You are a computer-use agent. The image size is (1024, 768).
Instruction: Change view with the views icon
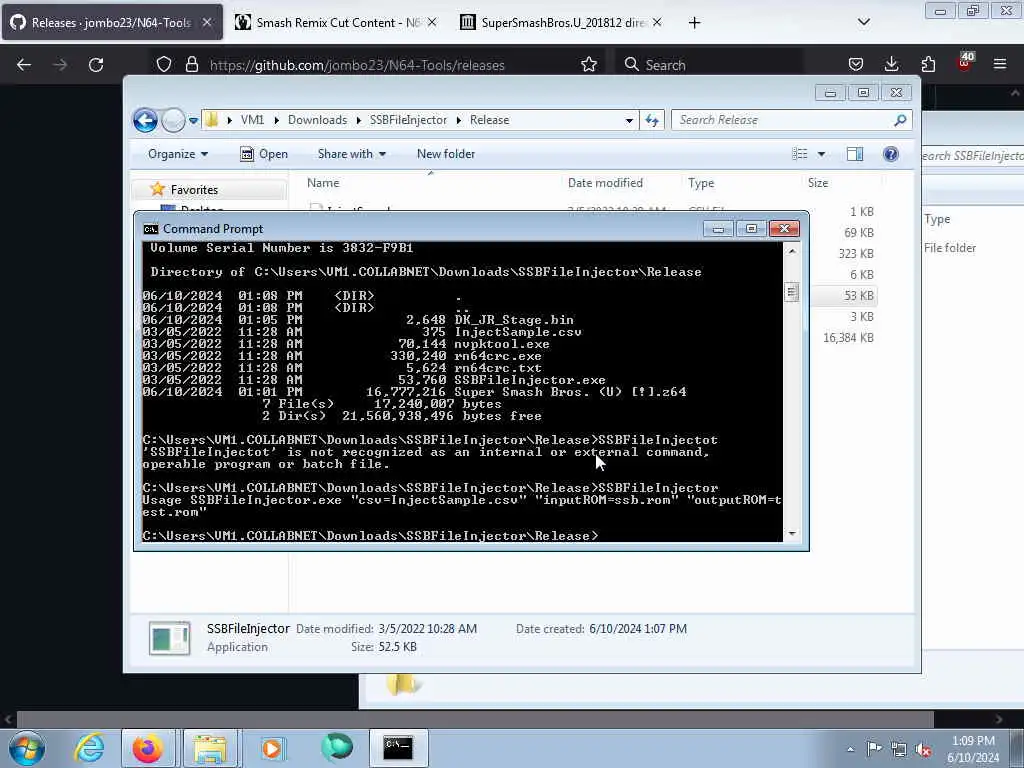pyautogui.click(x=800, y=154)
